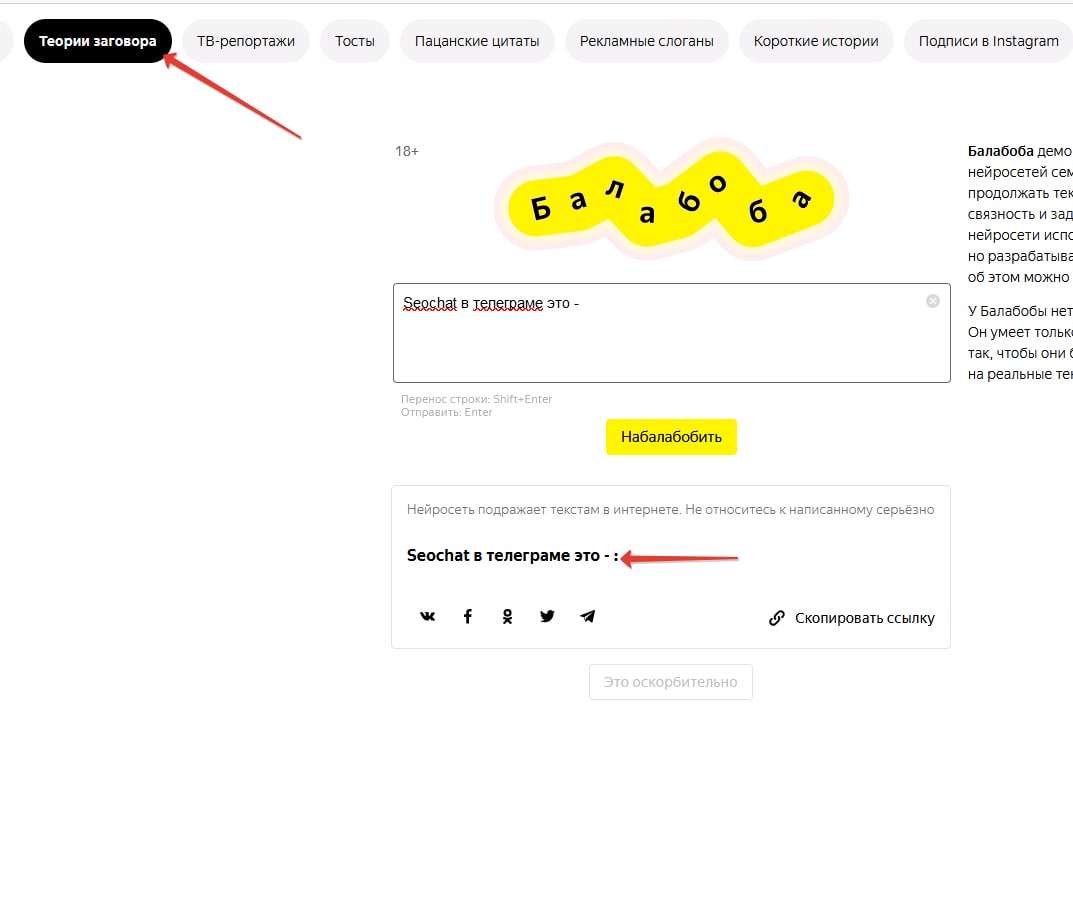Share result on Twitter
This screenshot has height=900, width=1073.
point(547,617)
